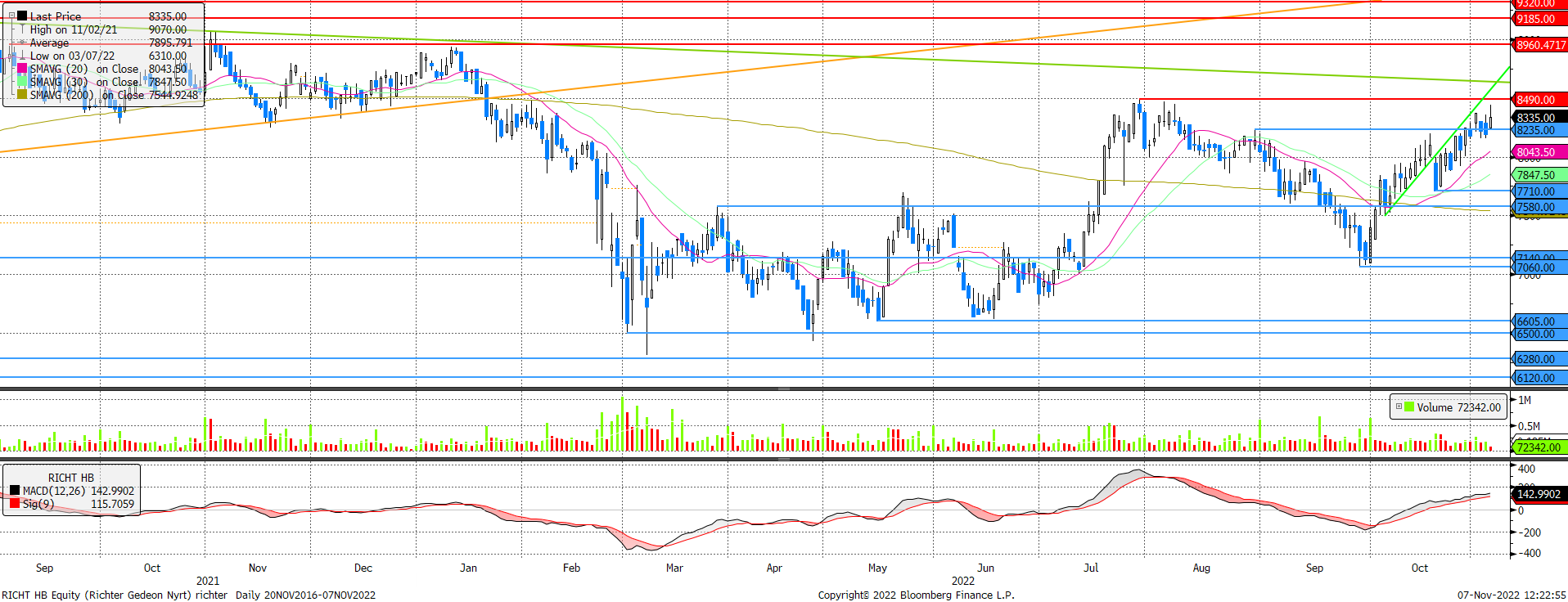Click the blue 7580.00 axis price tag

tap(1538, 207)
